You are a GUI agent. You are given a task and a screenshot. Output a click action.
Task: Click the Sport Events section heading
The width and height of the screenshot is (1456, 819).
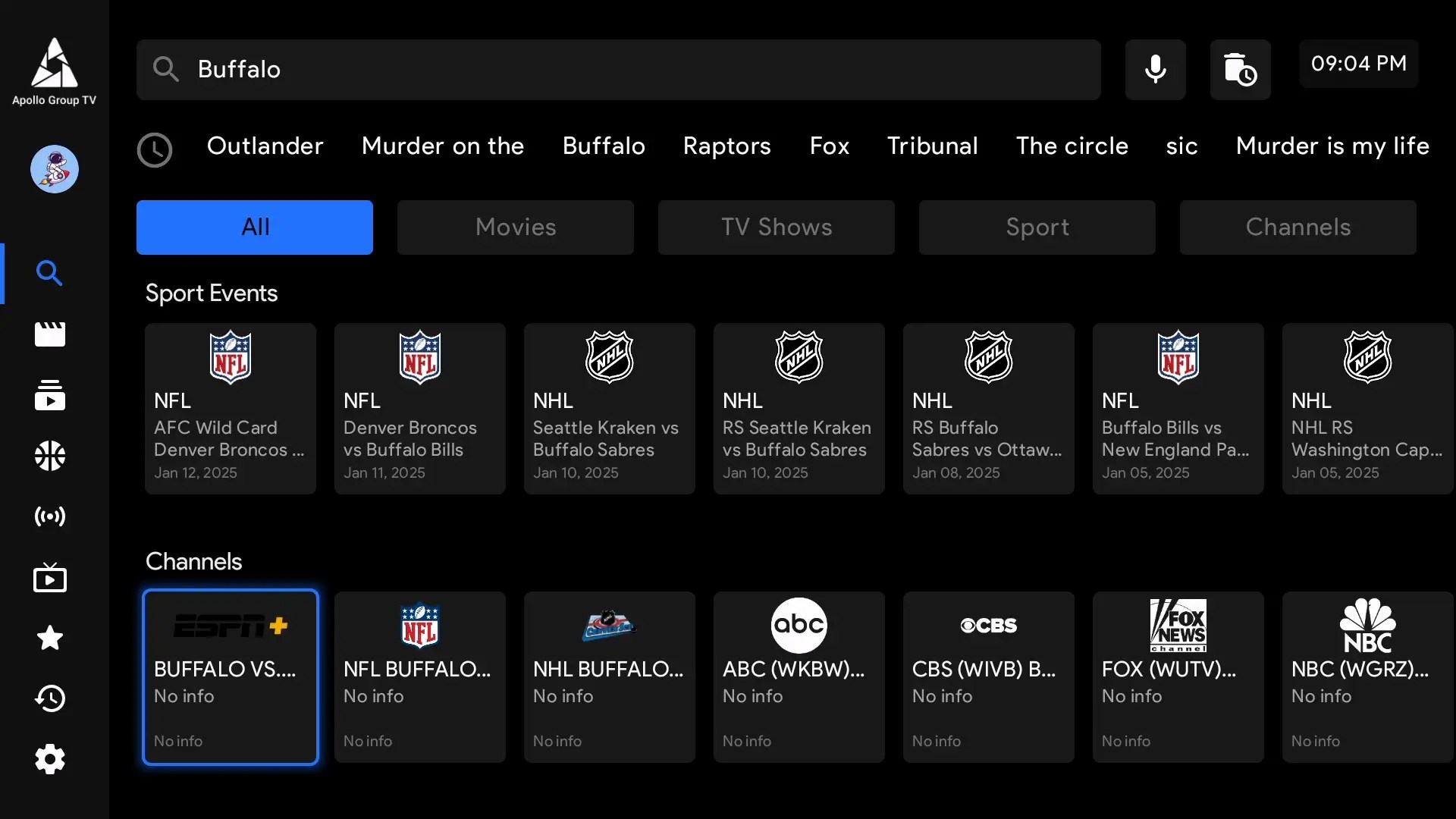[212, 293]
